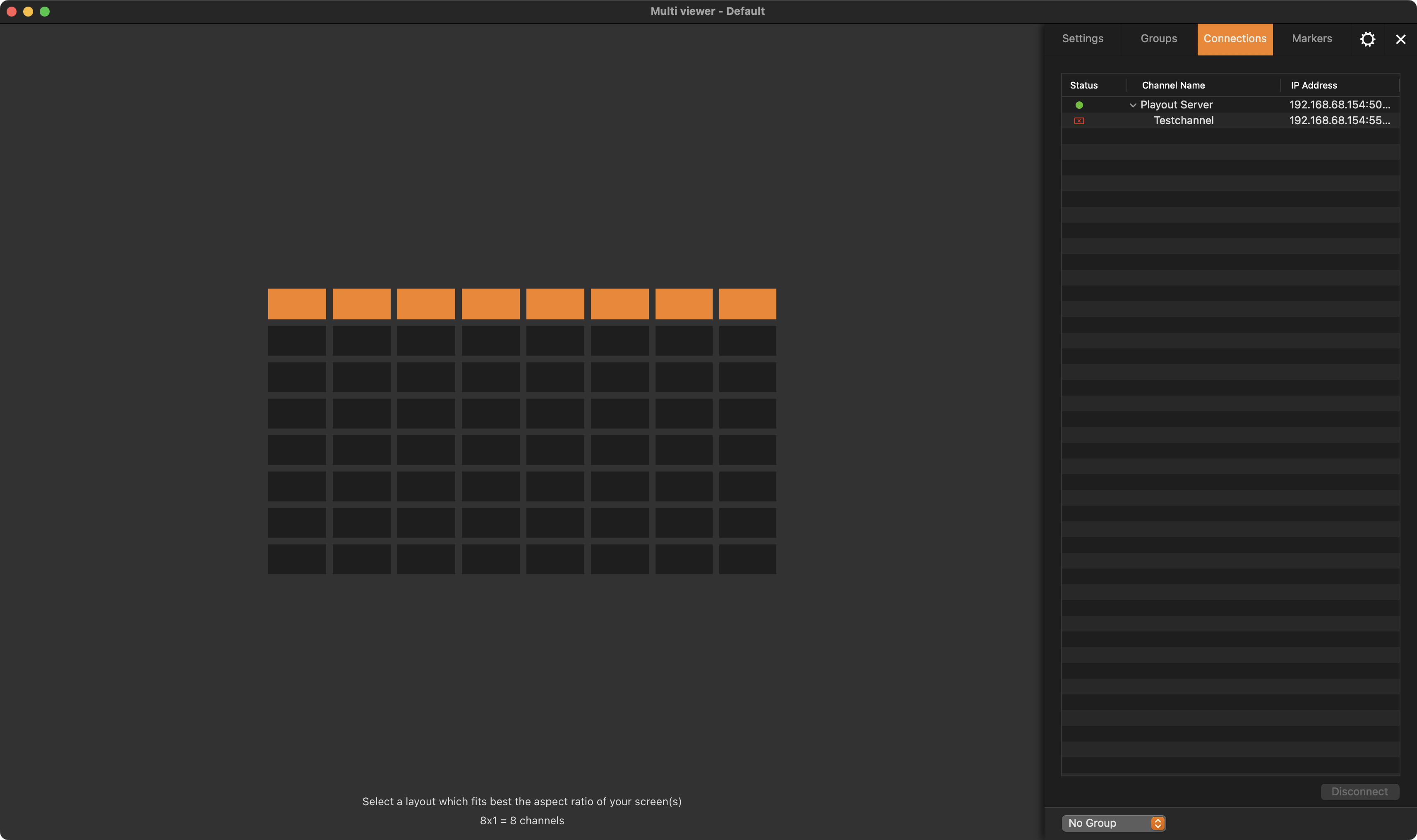The image size is (1417, 840).
Task: Choose the 6x1 layout grid cell
Action: coord(620,304)
